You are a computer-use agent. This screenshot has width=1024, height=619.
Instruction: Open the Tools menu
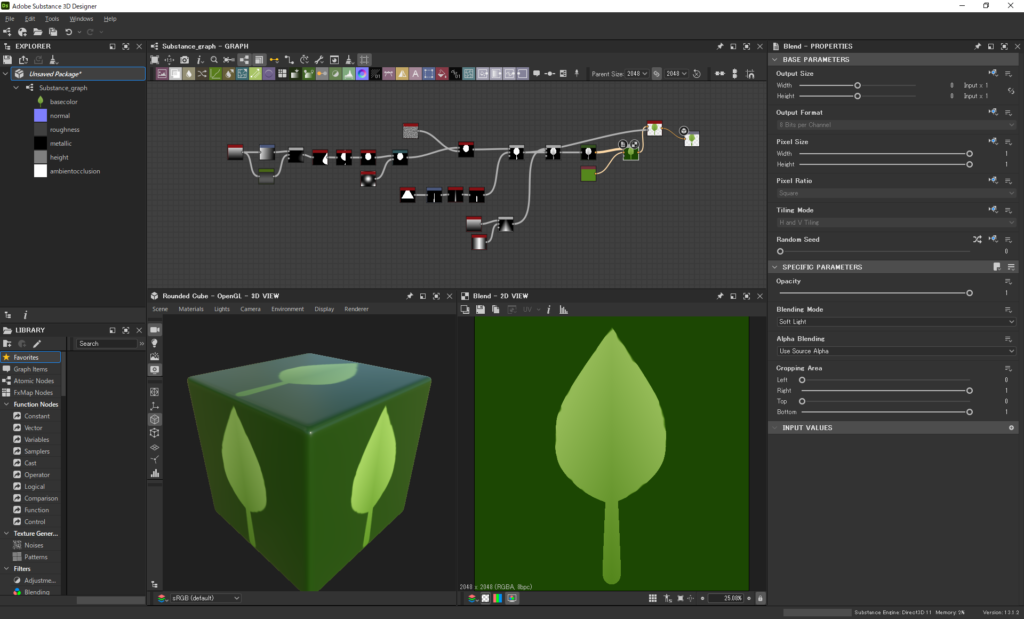52,19
